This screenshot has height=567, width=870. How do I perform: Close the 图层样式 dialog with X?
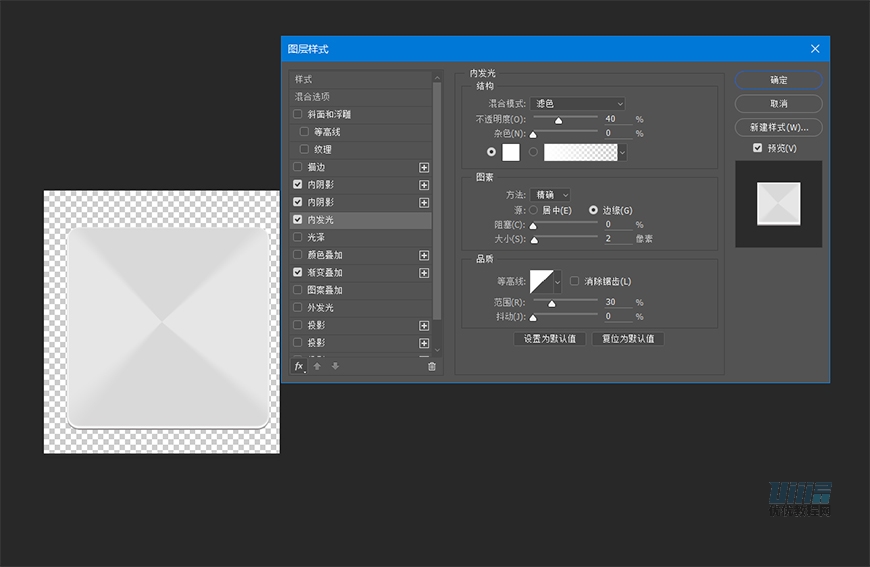[x=815, y=49]
